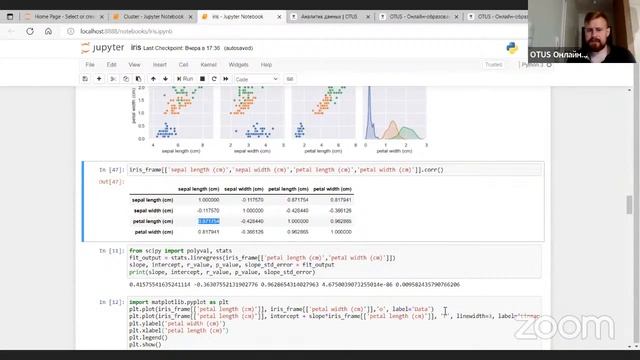This screenshot has height=360, width=640.
Task: Open the Cell menu
Action: [183, 65]
